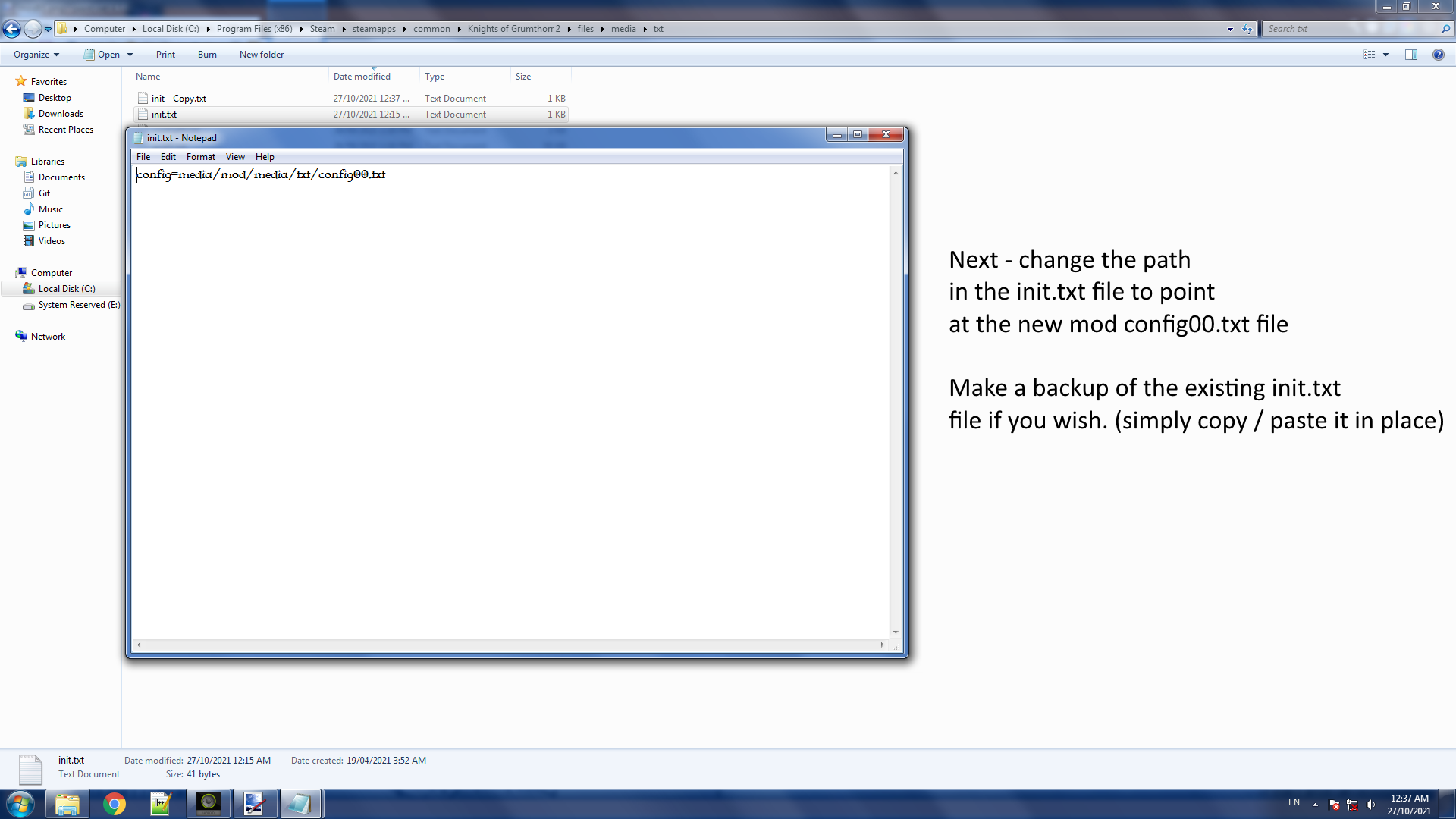Open the Documents library
1456x819 pixels.
(x=61, y=177)
